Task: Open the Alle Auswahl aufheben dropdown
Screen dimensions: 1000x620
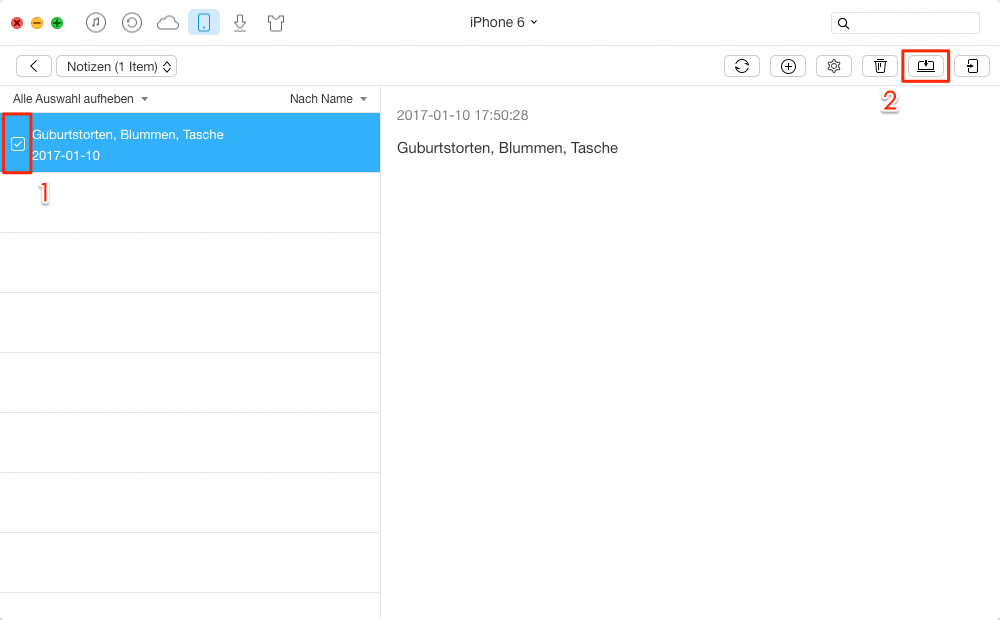Action: pos(80,99)
